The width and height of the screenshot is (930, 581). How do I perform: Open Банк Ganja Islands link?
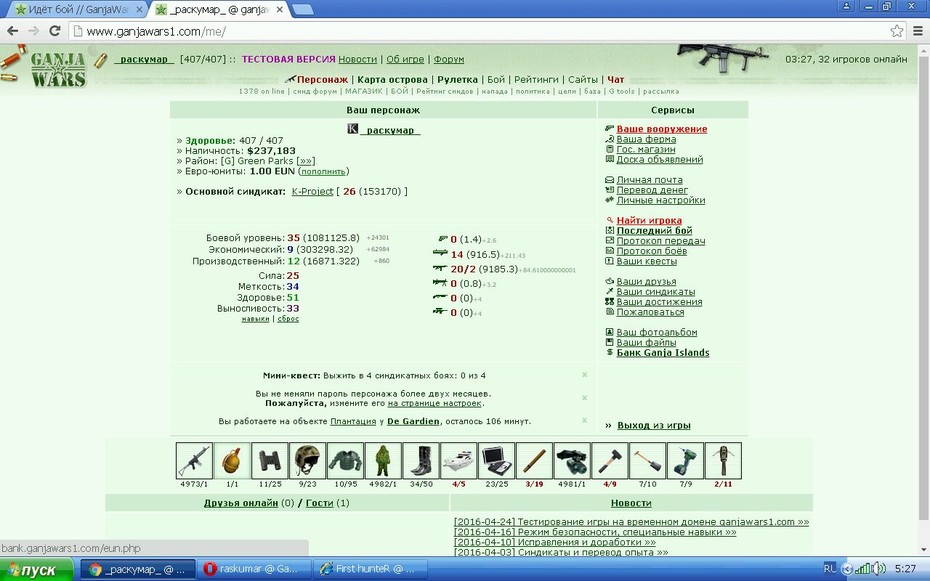click(x=663, y=353)
